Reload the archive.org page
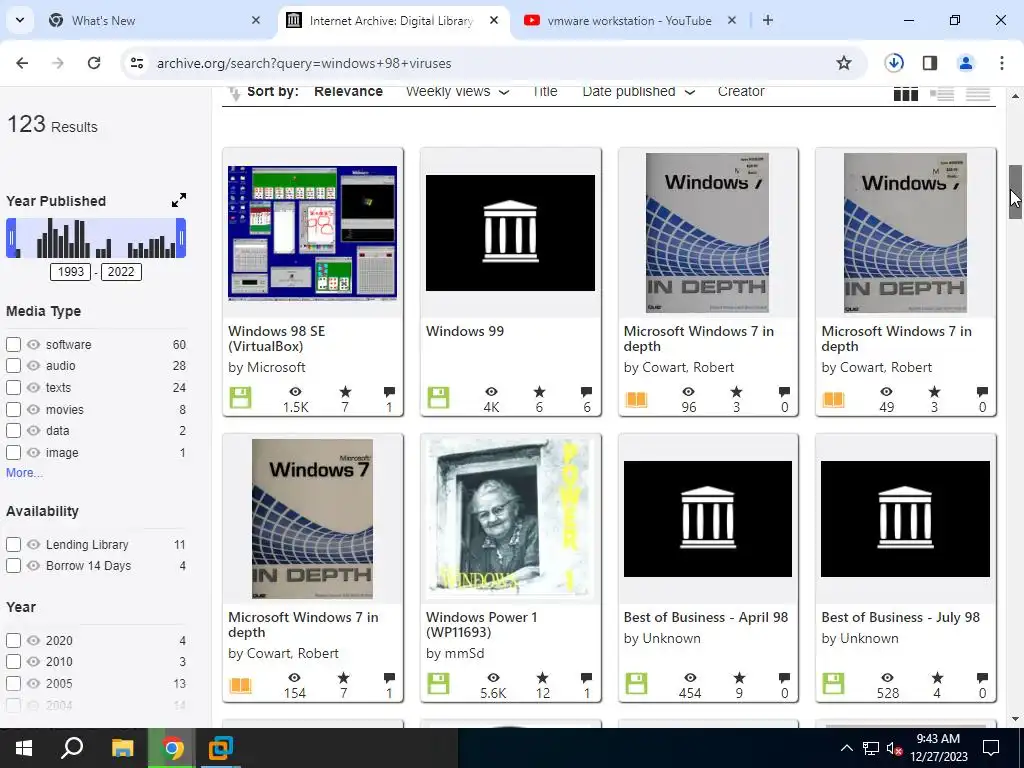The height and width of the screenshot is (768, 1024). (x=94, y=63)
